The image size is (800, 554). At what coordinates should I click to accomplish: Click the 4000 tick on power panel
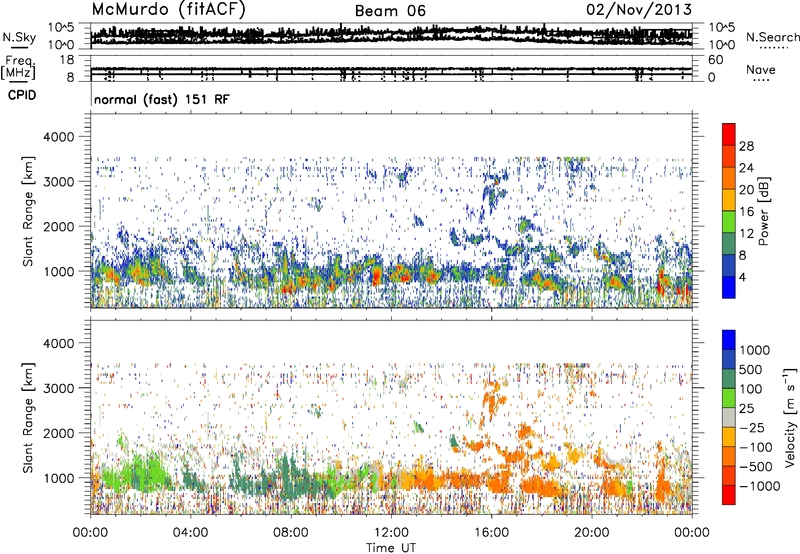point(58,137)
